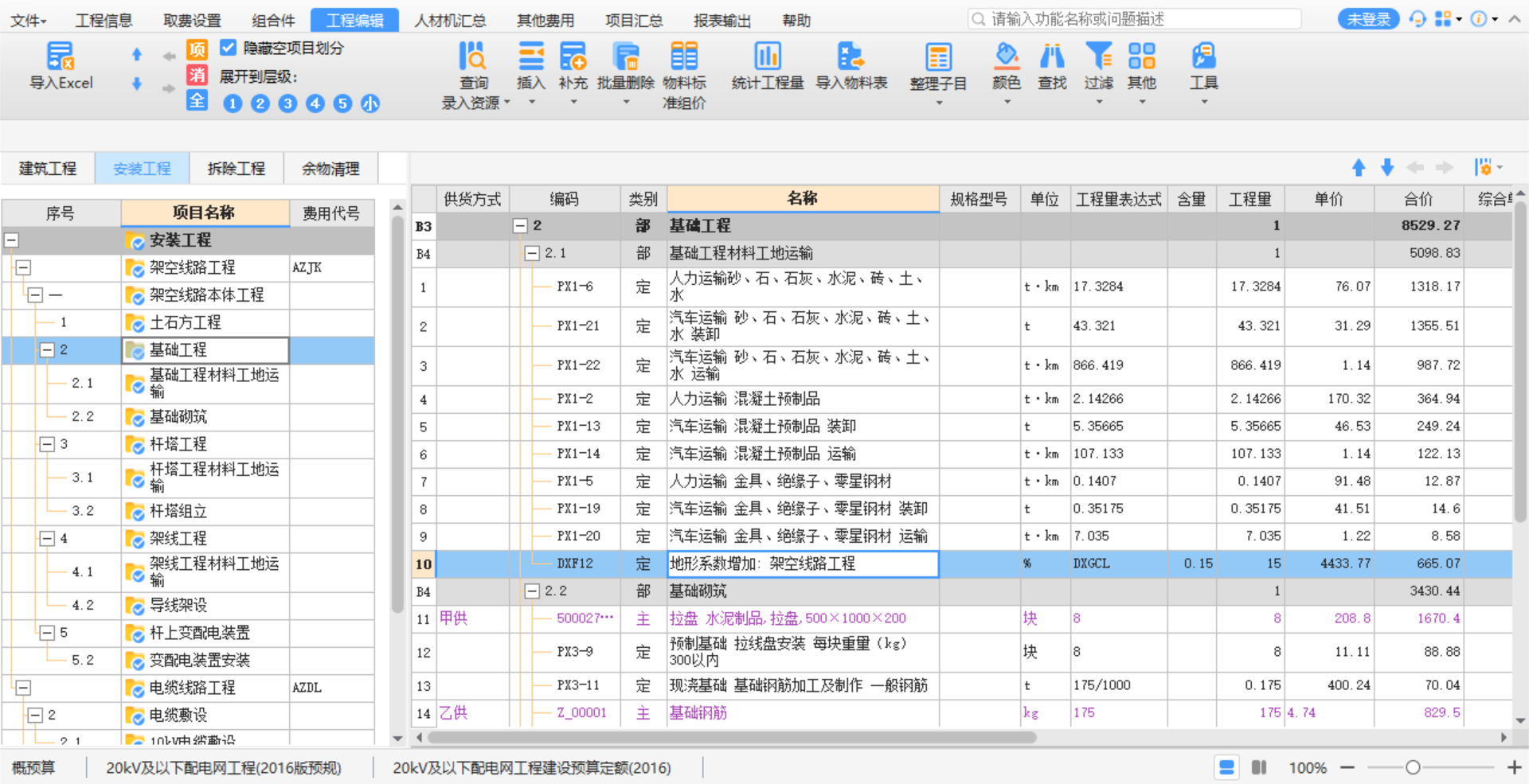Open the 批量删除 tool

point(626,72)
